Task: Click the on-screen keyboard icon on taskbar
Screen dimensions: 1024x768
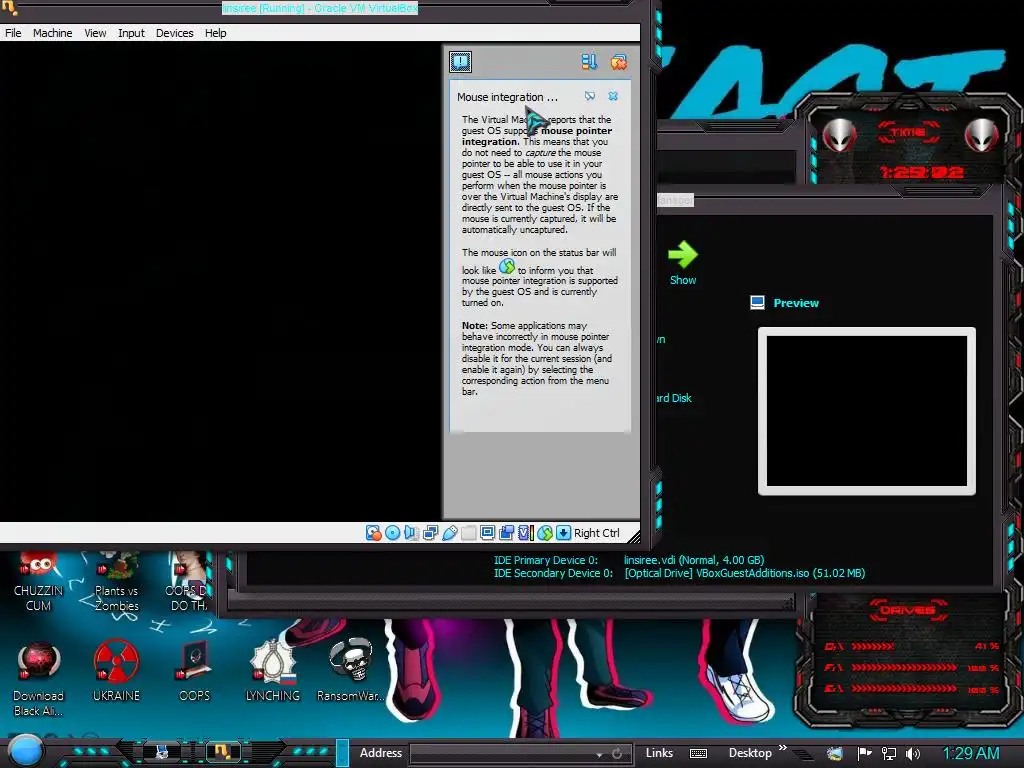Action: click(x=698, y=754)
